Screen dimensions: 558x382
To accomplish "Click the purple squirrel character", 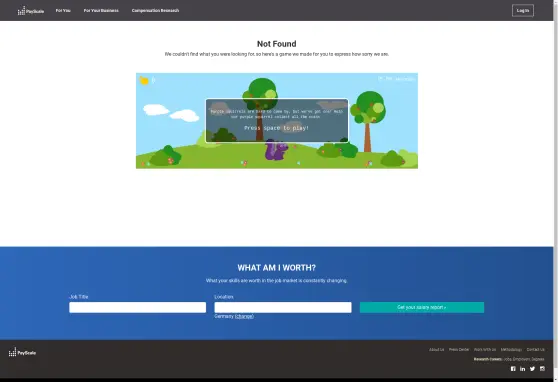I will click(x=276, y=150).
